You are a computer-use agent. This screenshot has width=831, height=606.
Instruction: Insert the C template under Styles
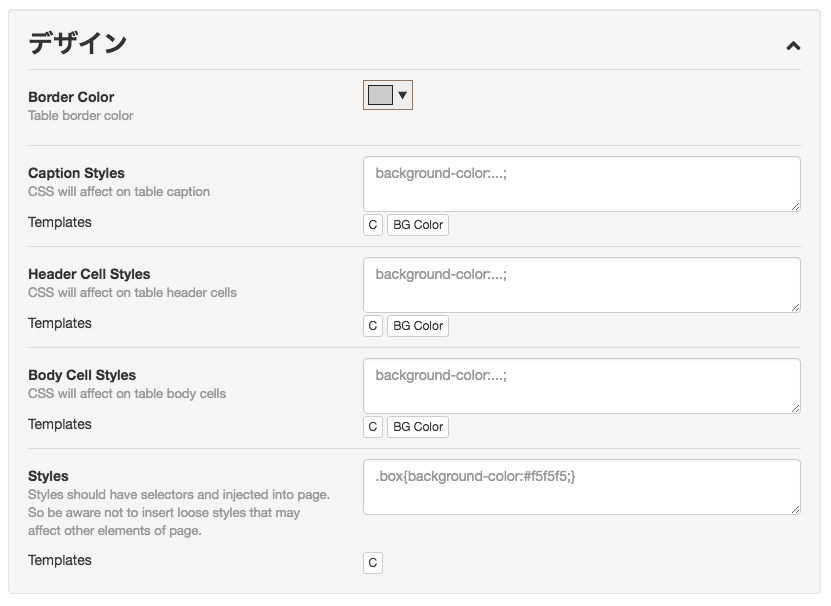[x=373, y=563]
